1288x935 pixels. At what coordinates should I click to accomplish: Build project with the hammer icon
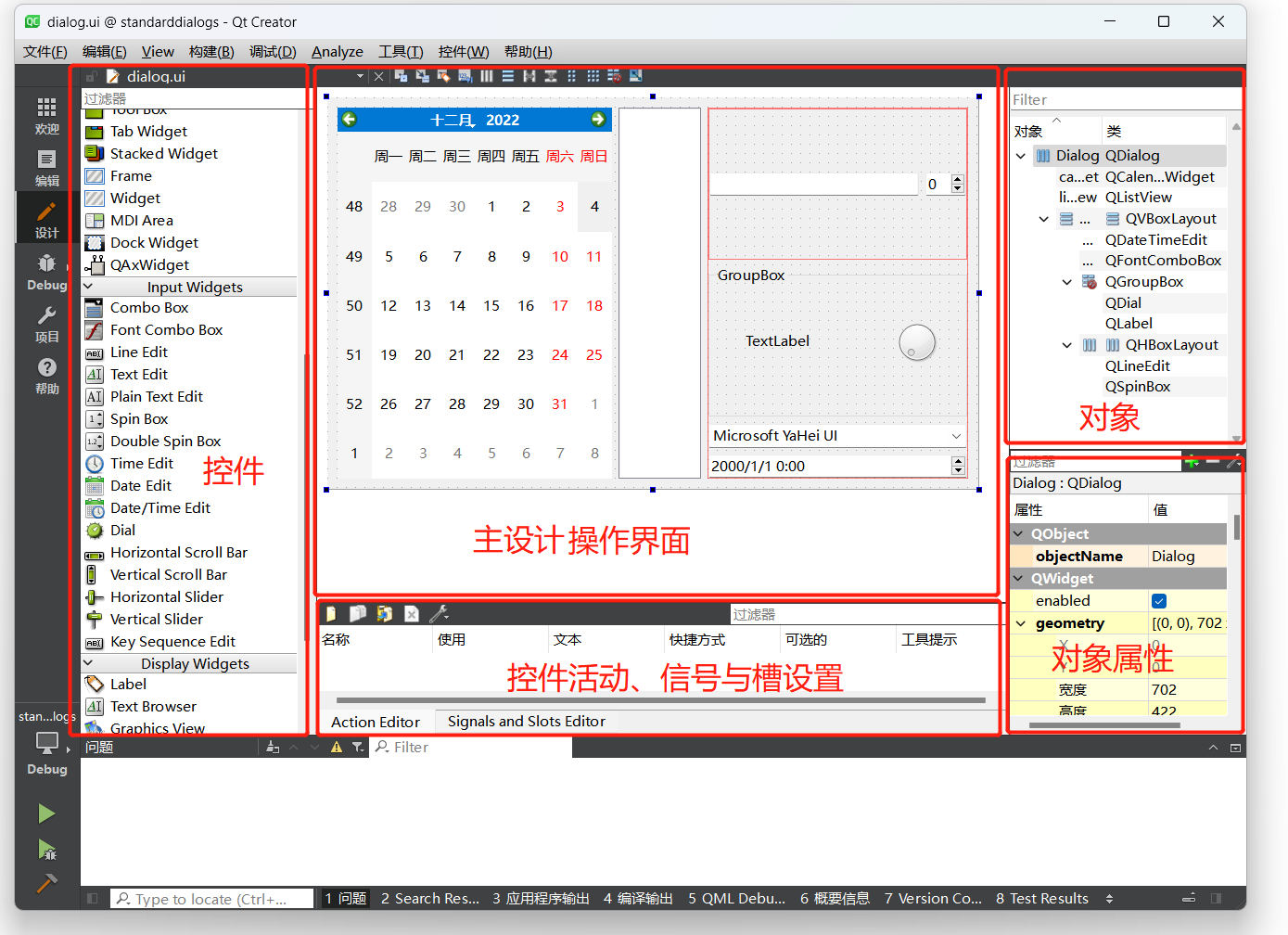(46, 883)
